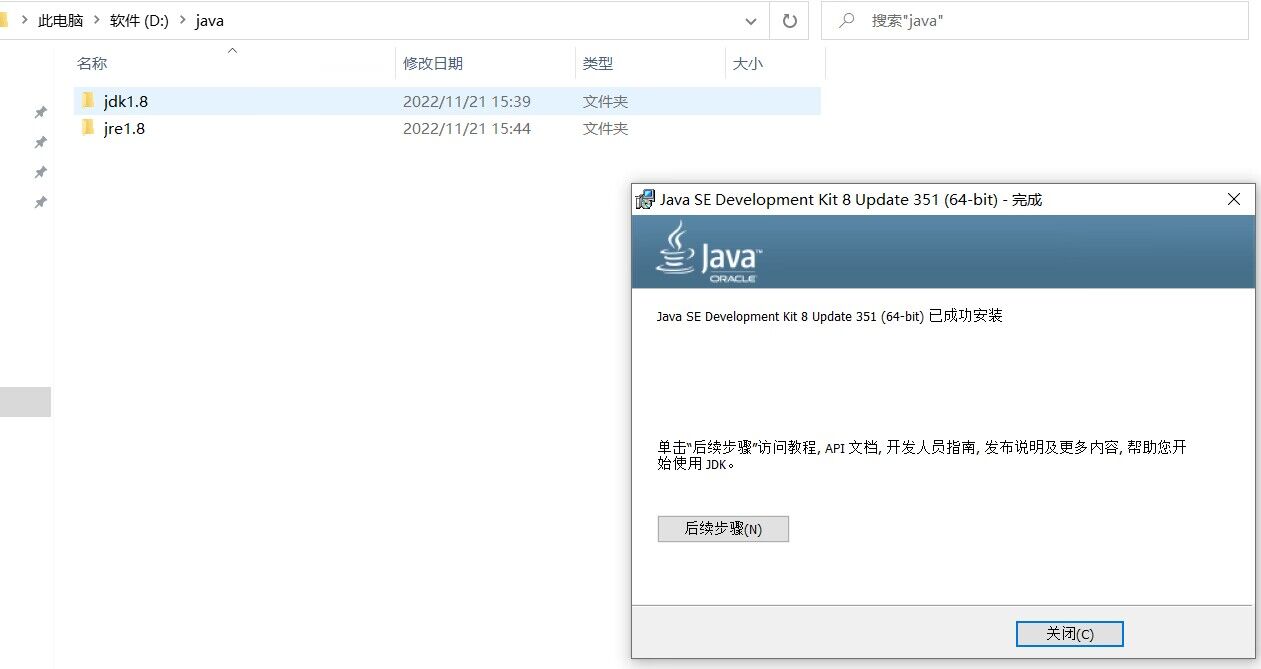Click the installer title bar text
1261x669 pixels.
pos(851,199)
